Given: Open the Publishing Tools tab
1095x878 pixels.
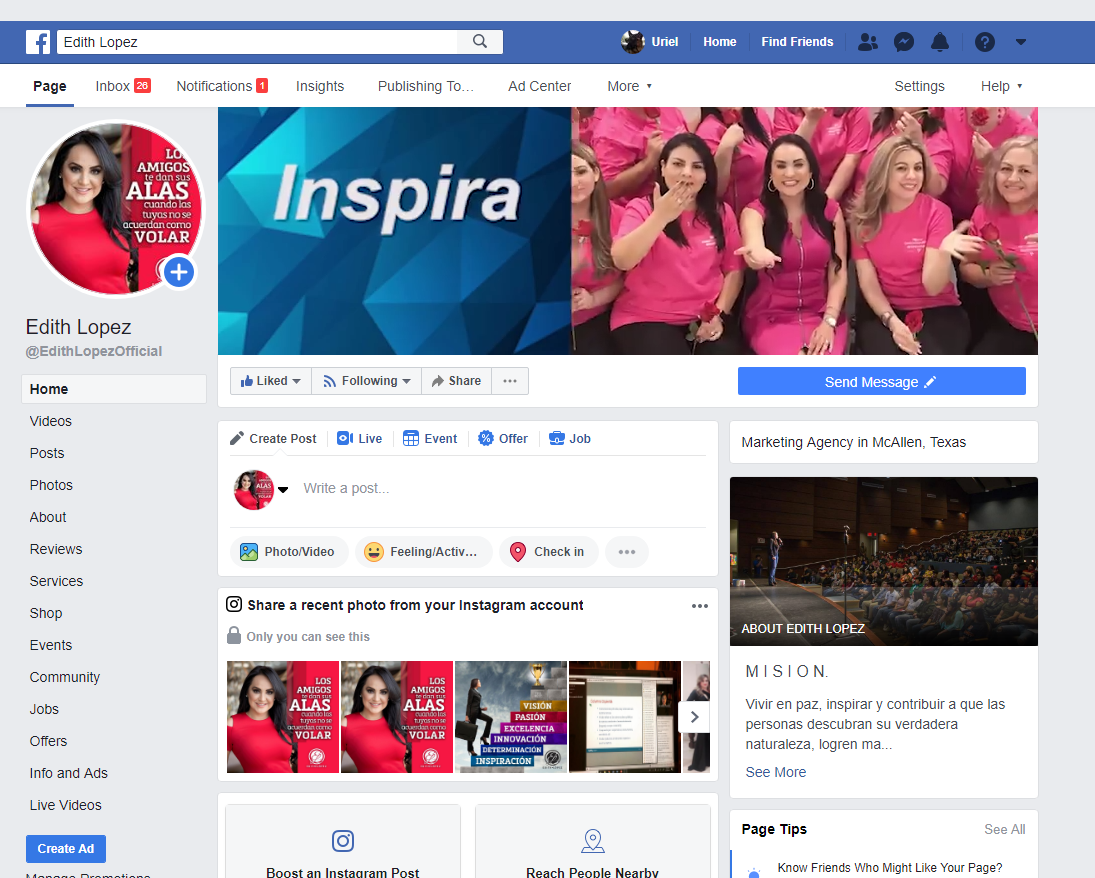Looking at the screenshot, I should pos(426,86).
